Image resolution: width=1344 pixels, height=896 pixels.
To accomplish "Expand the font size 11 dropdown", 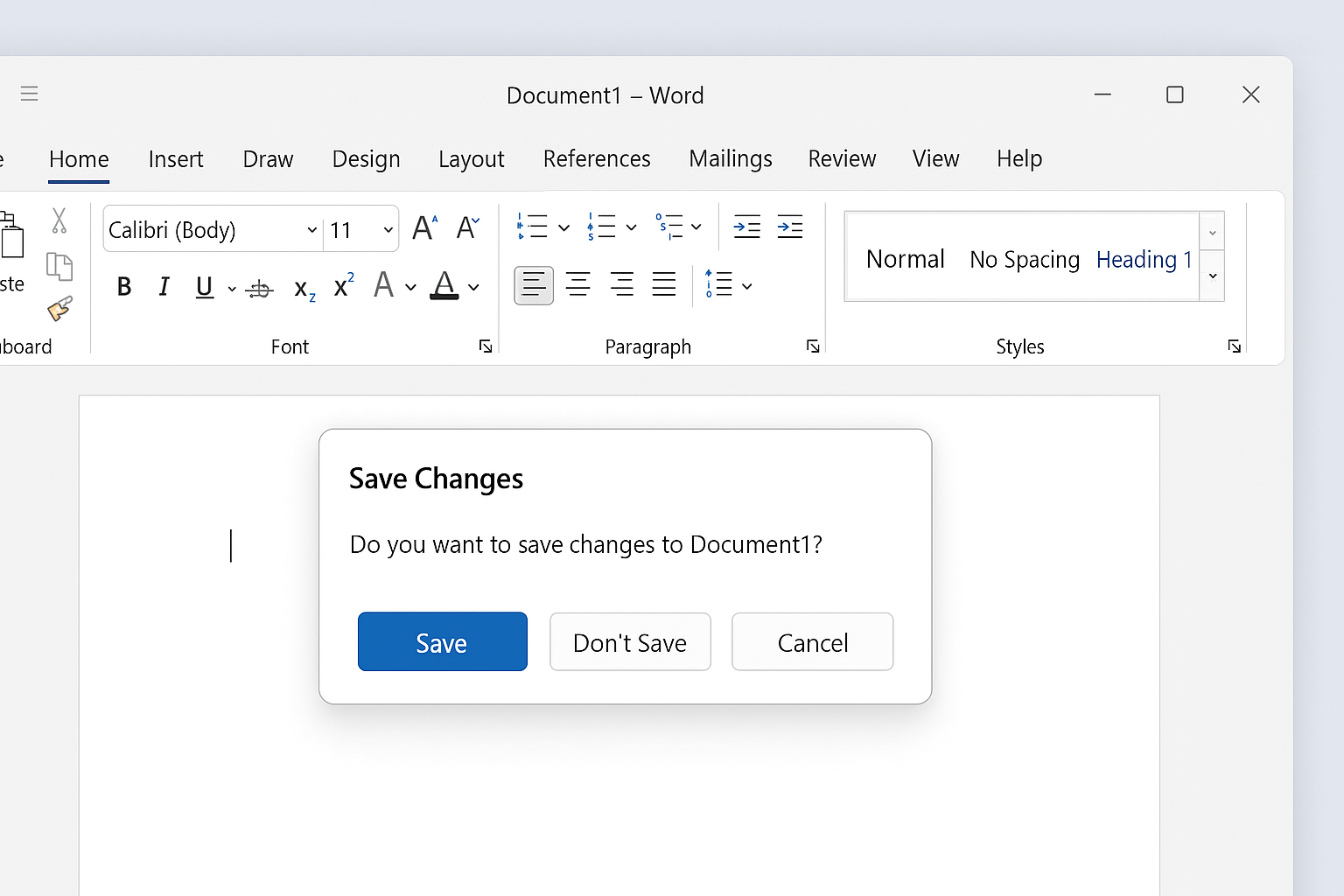I will (x=388, y=230).
